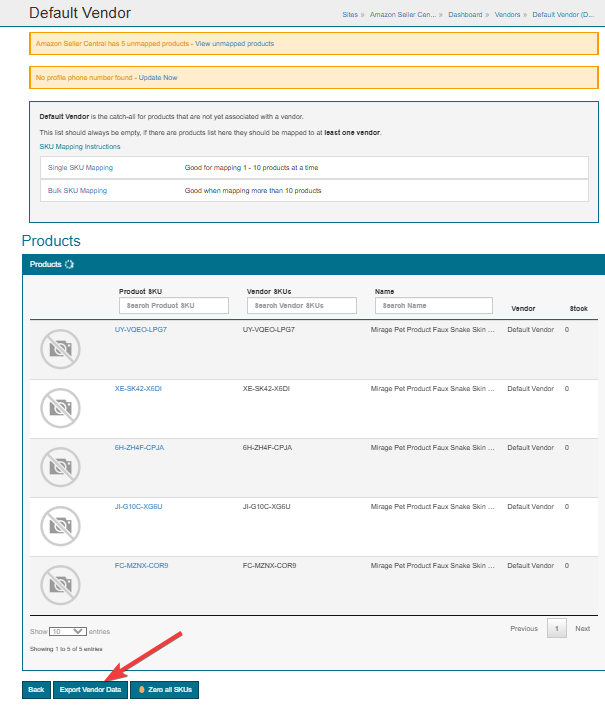
Task: Select Single SKU Mapping option
Action: click(80, 168)
